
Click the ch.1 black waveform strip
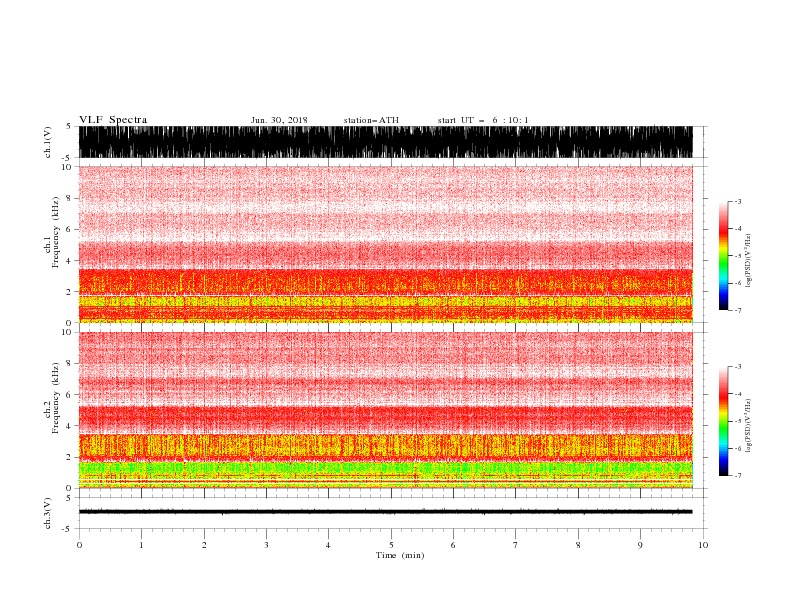(385, 142)
